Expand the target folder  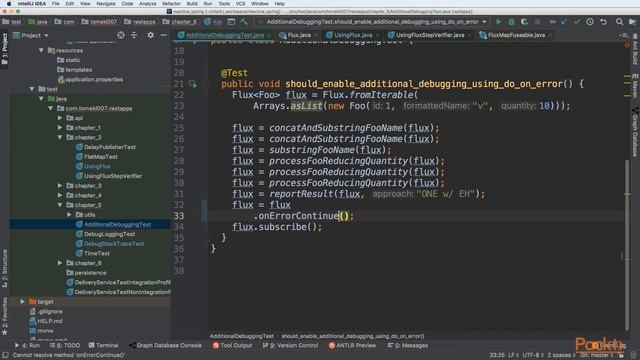22,302
